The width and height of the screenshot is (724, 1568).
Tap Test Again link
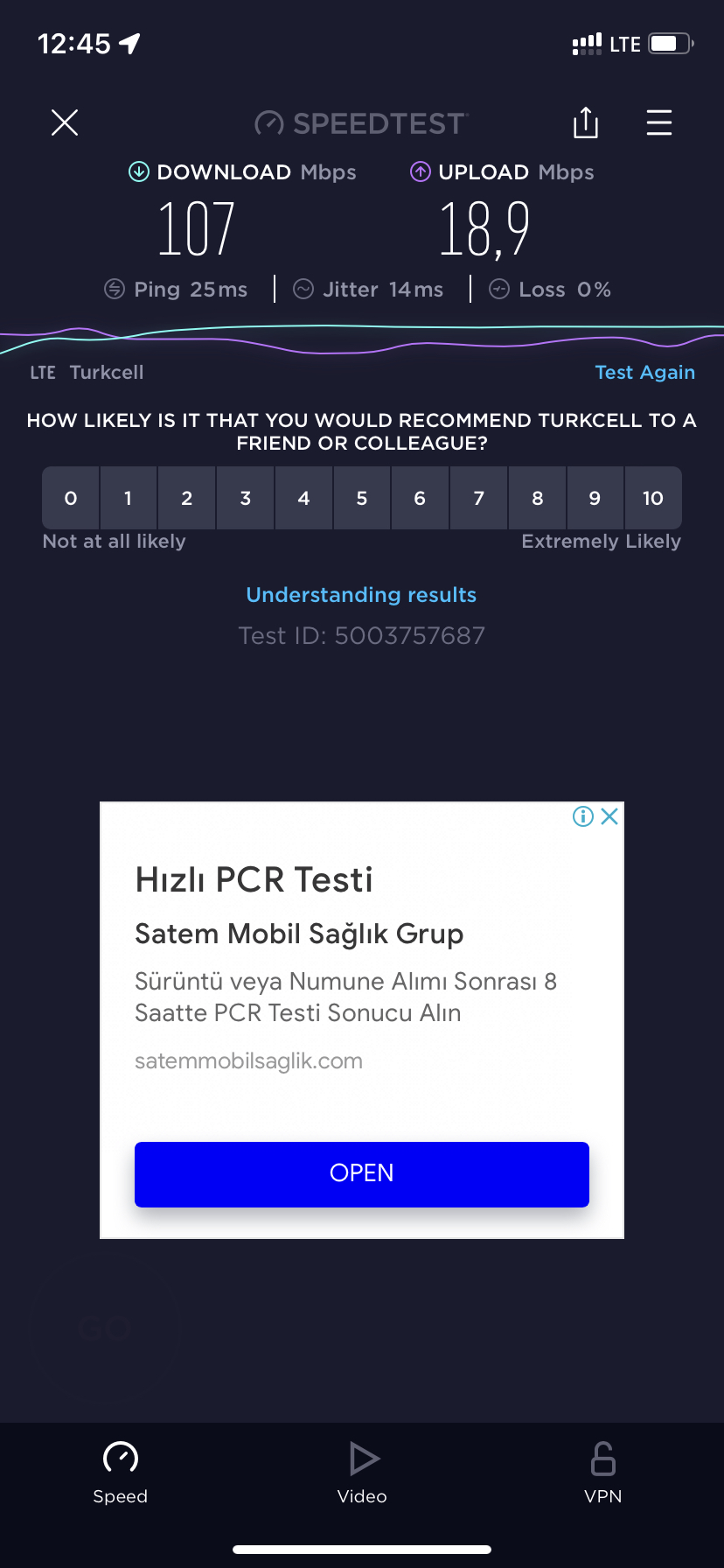click(x=645, y=372)
